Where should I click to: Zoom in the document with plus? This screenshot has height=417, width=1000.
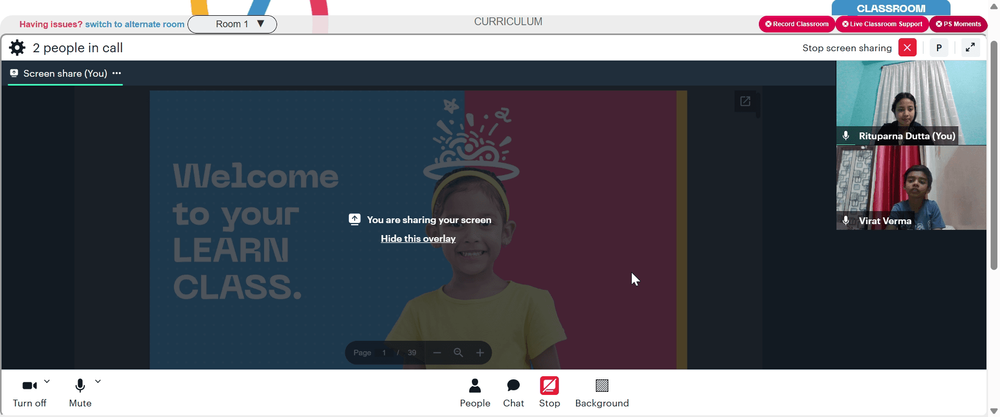point(480,353)
